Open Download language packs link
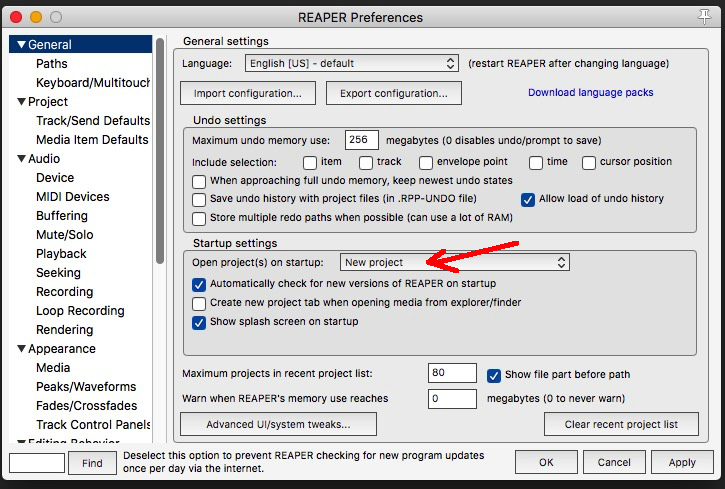Image resolution: width=725 pixels, height=489 pixels. 590,92
